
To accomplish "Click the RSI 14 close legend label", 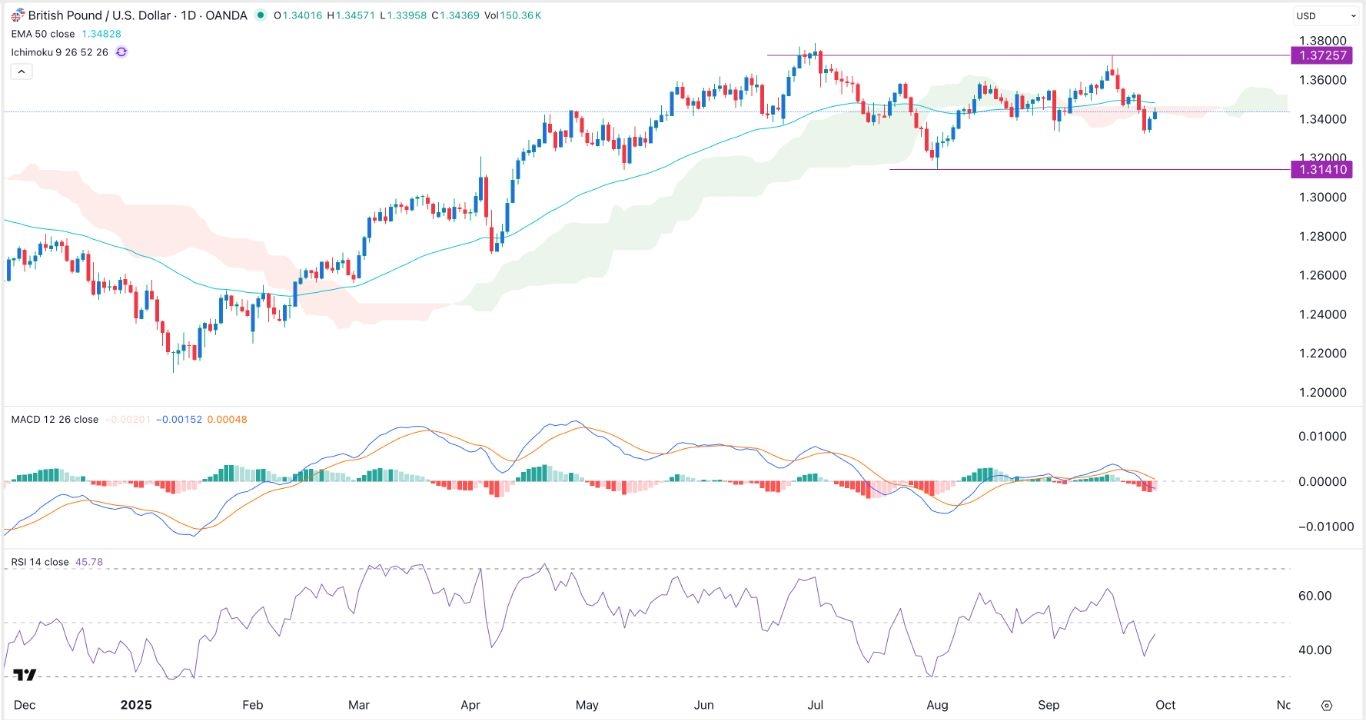I will (x=40, y=562).
